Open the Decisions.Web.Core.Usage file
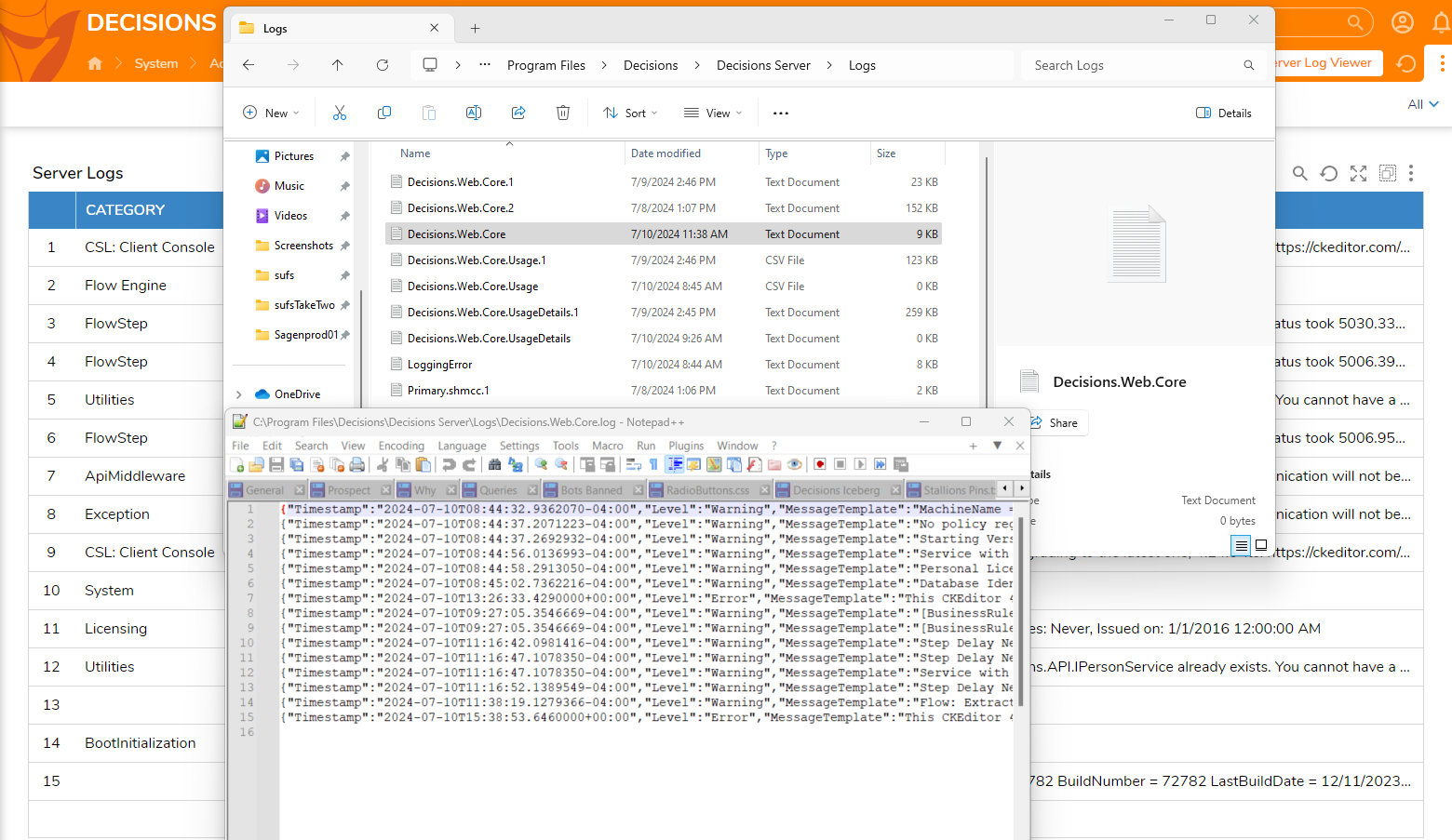 [473, 287]
